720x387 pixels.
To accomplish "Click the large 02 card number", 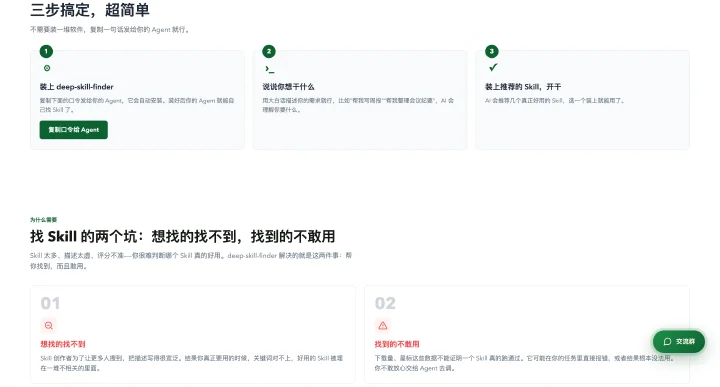I will (385, 303).
